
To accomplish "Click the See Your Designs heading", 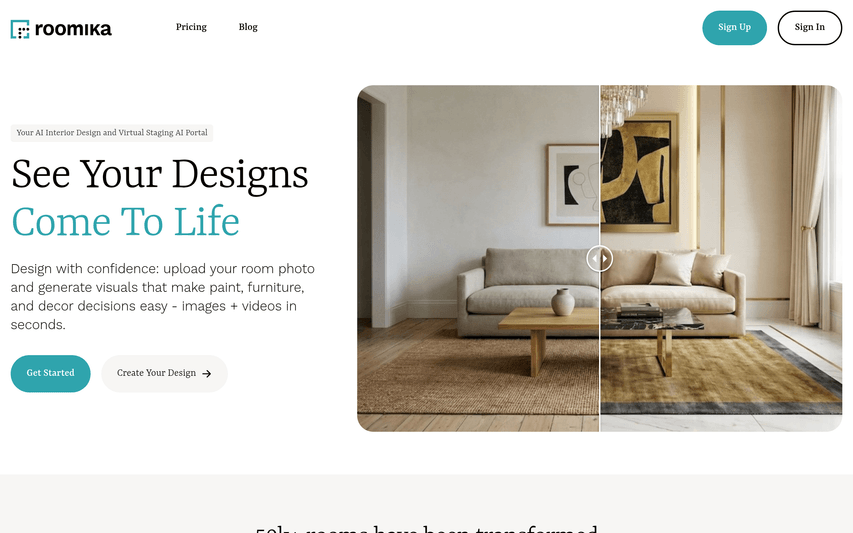I will tap(159, 174).
